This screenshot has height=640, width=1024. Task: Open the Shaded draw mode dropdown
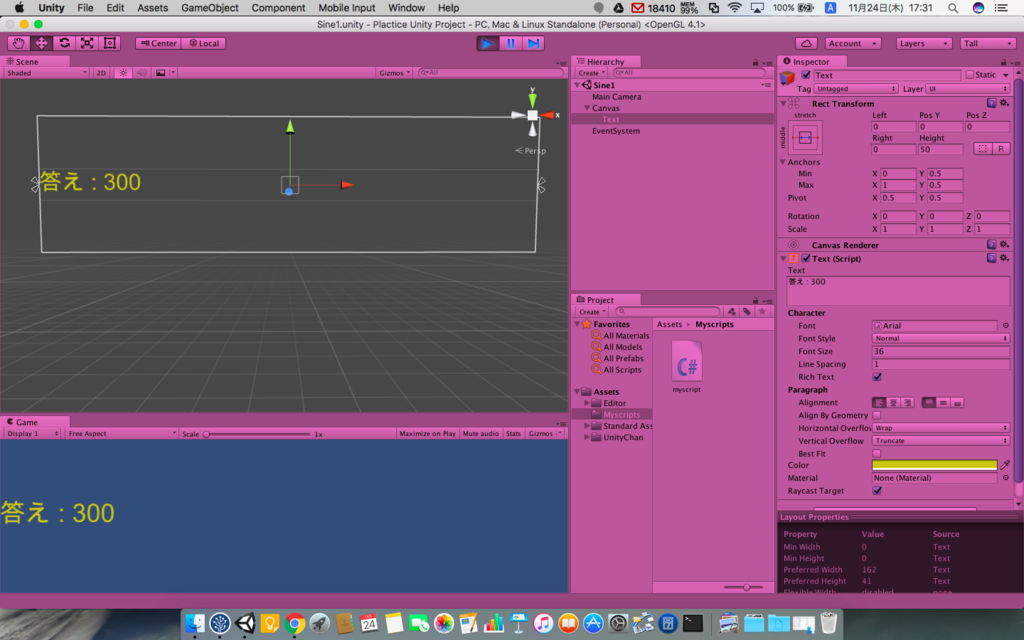click(x=46, y=72)
